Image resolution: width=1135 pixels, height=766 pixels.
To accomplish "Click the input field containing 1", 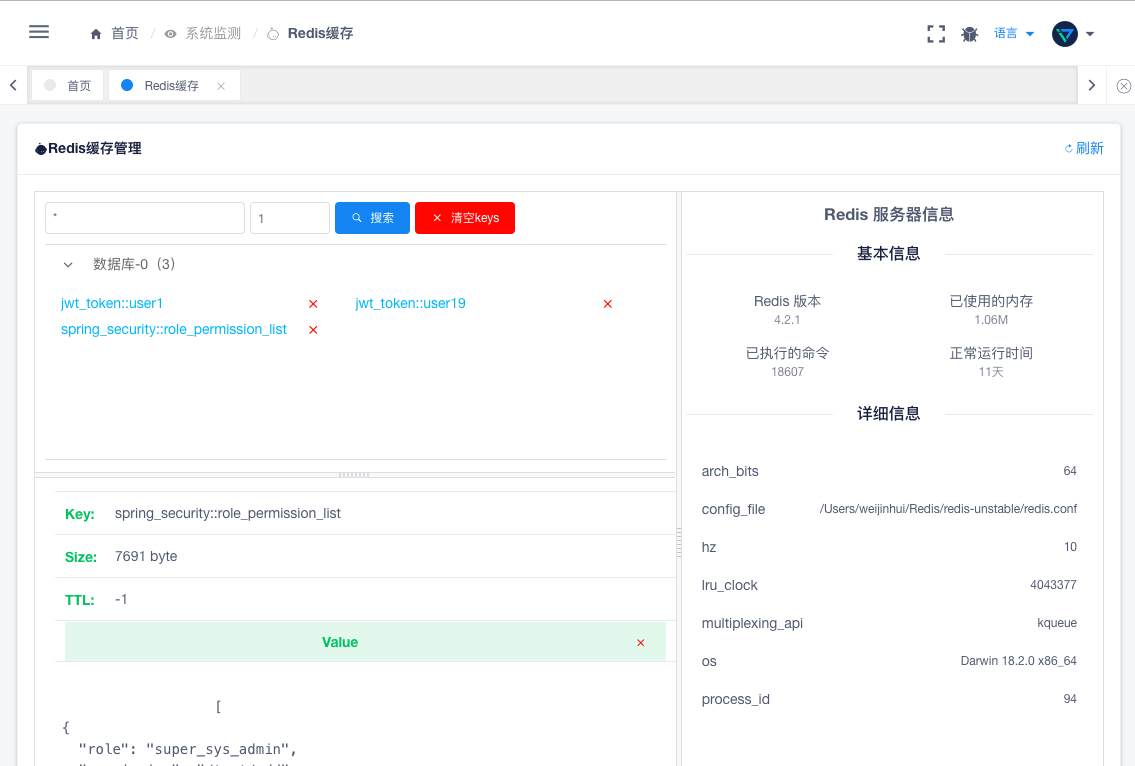I will tap(290, 218).
